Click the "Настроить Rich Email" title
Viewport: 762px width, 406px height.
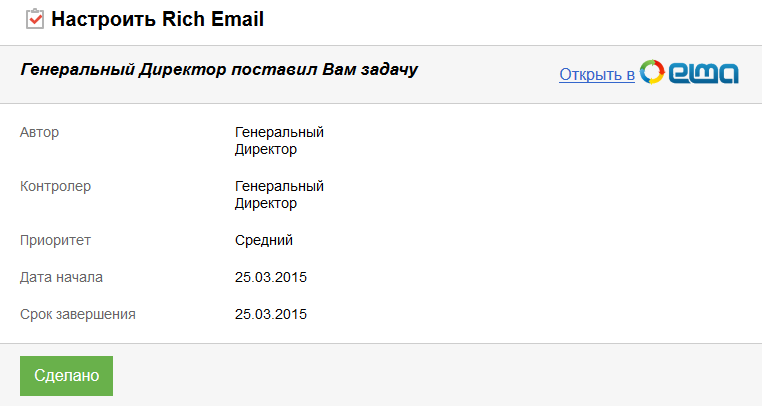(x=157, y=19)
